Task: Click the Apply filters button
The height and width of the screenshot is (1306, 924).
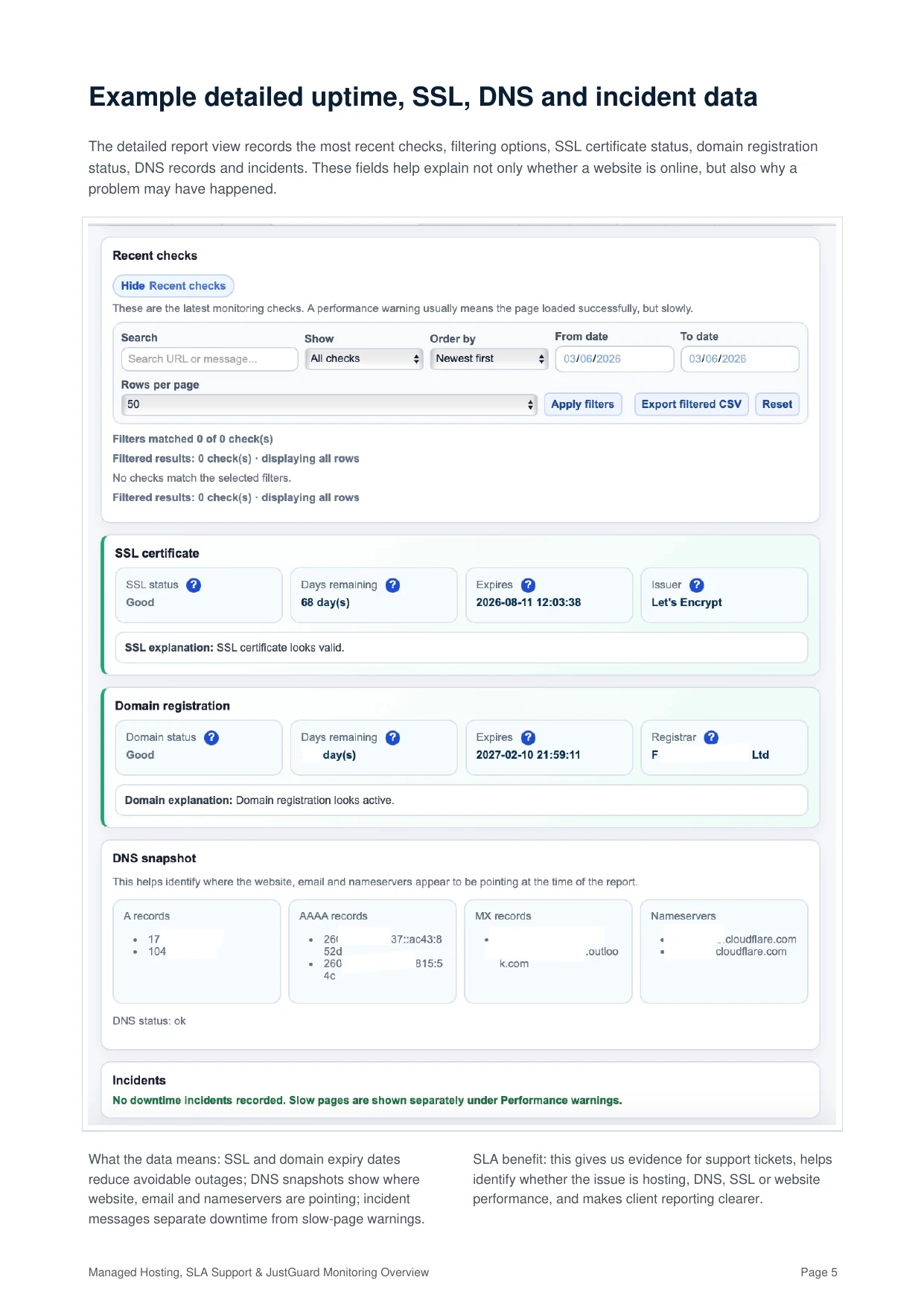Action: [x=583, y=404]
